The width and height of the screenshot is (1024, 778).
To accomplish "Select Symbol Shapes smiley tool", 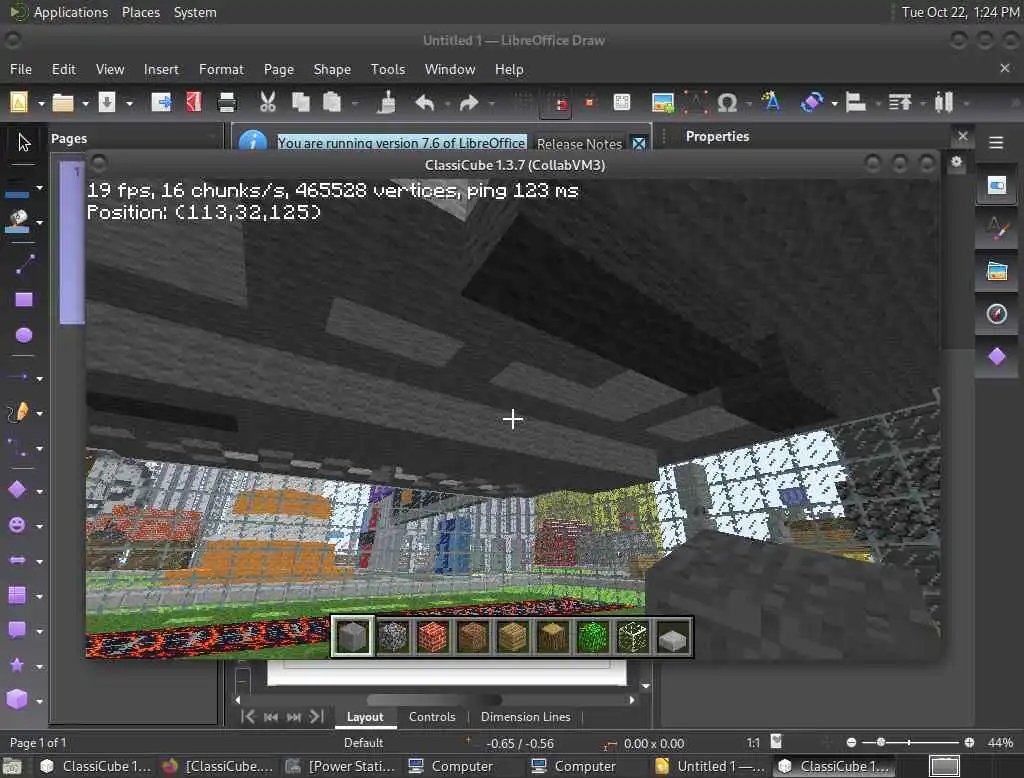I will [18, 525].
